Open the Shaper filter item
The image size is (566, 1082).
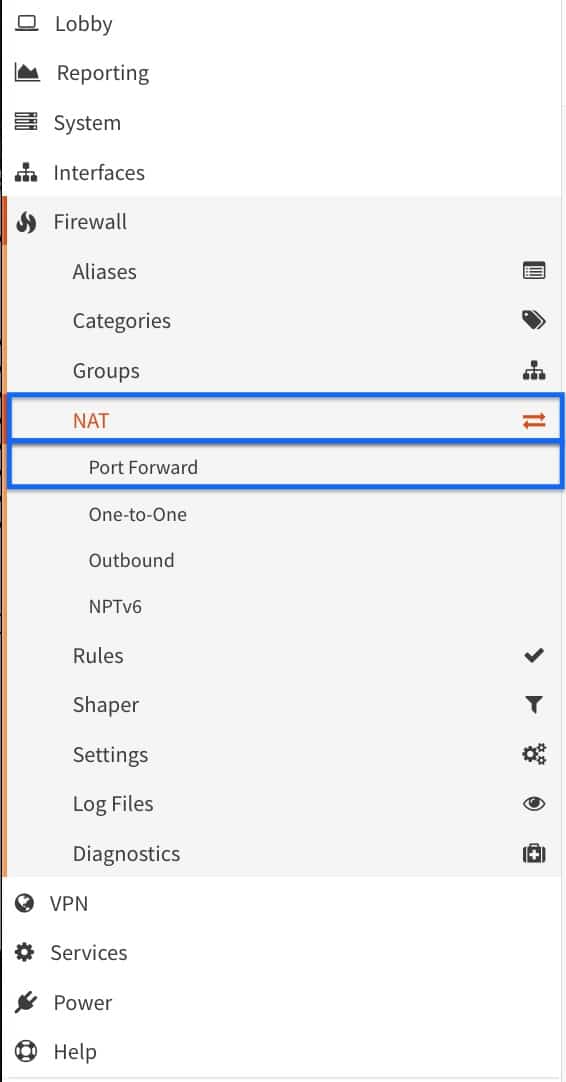(x=283, y=705)
